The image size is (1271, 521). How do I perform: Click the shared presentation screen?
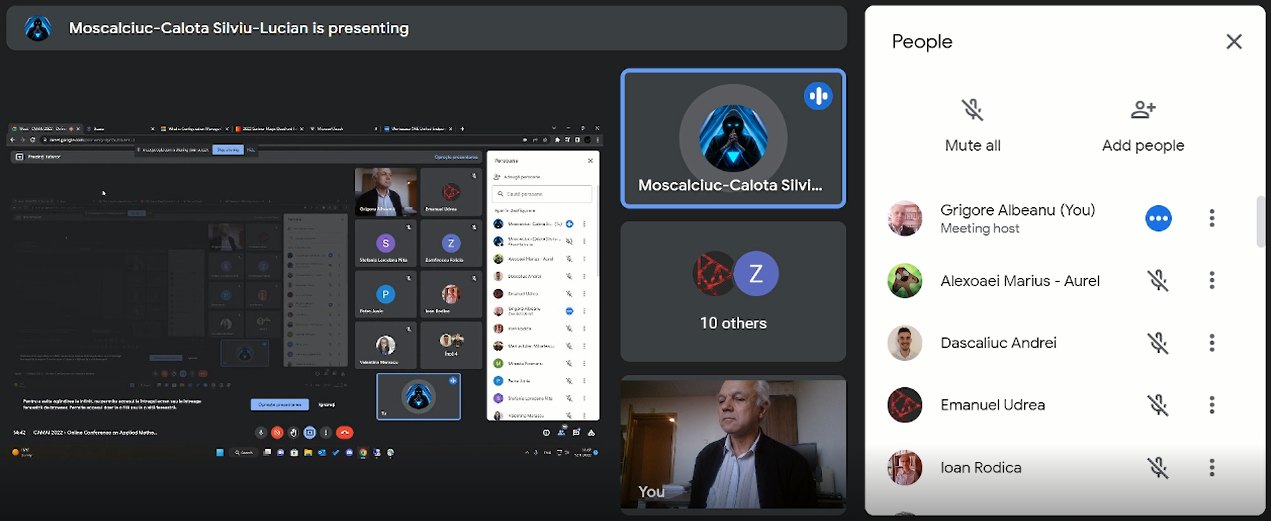[x=304, y=290]
